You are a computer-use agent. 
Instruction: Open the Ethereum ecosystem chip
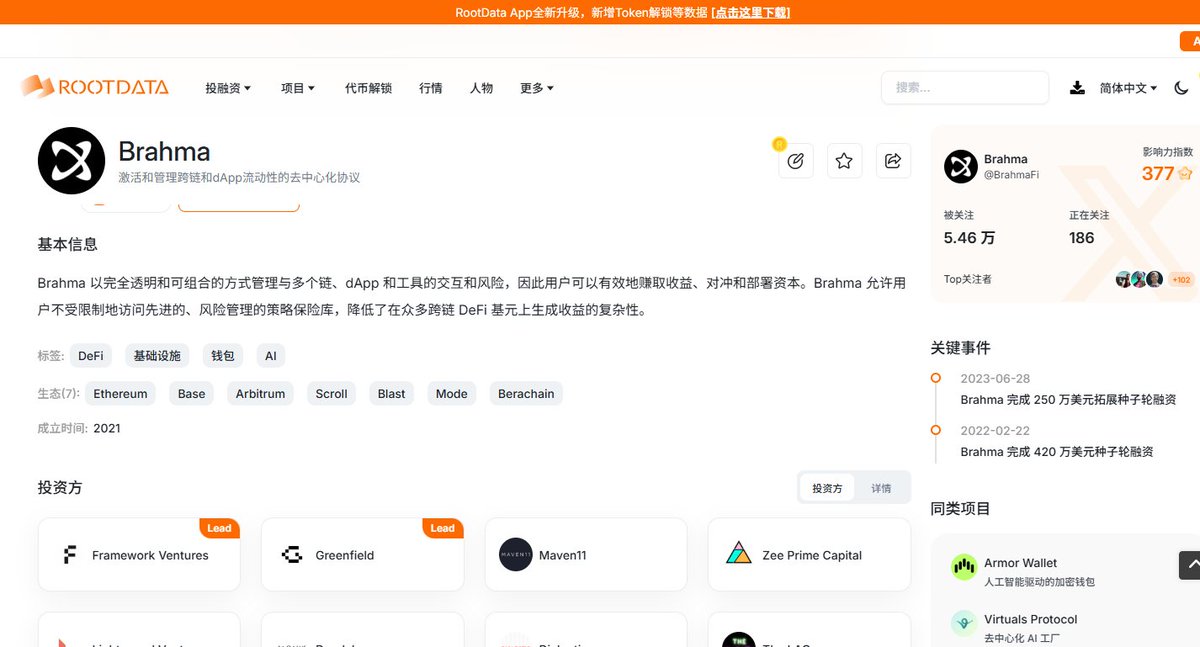click(120, 393)
